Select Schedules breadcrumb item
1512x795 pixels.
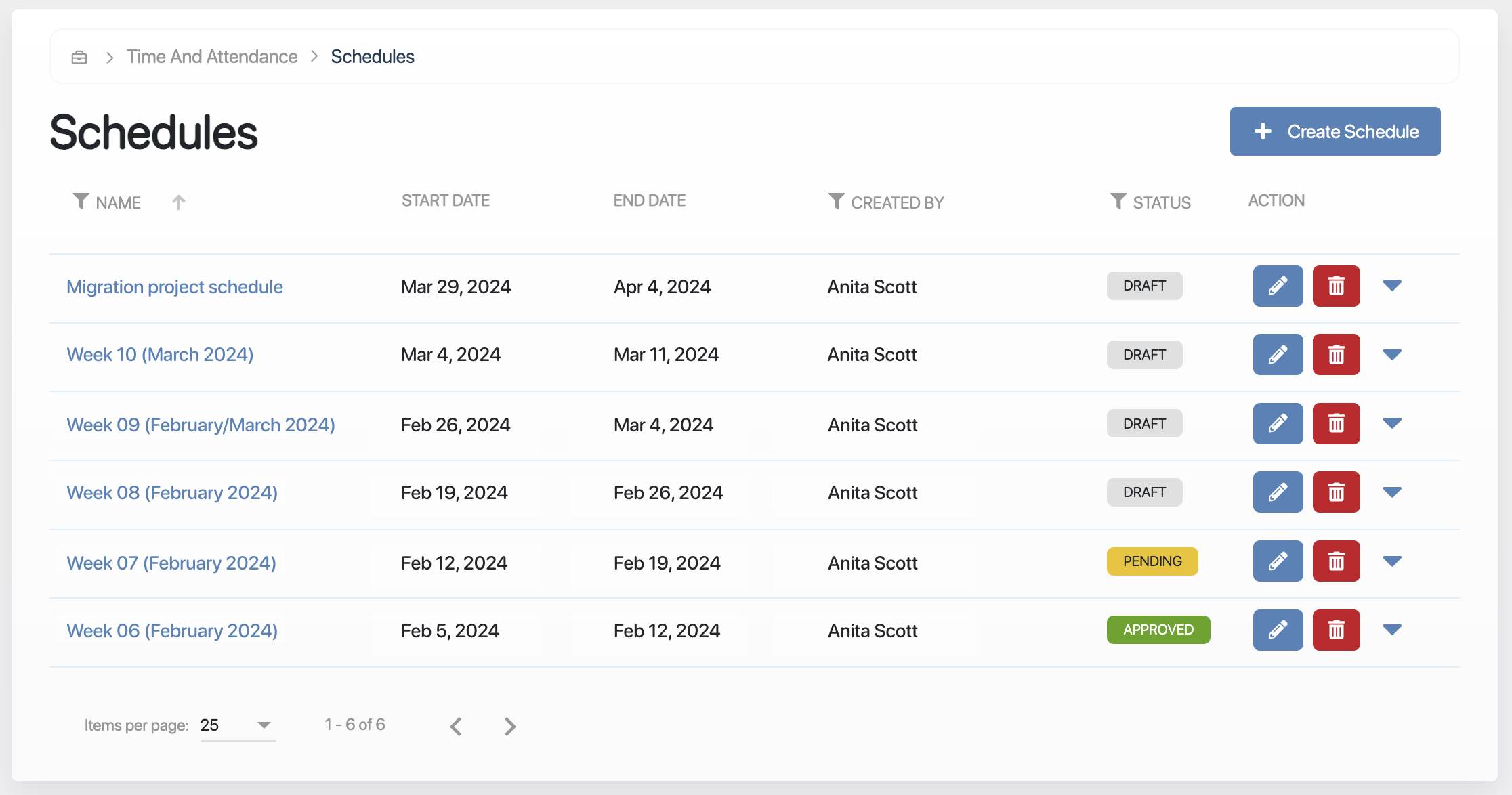click(x=373, y=57)
